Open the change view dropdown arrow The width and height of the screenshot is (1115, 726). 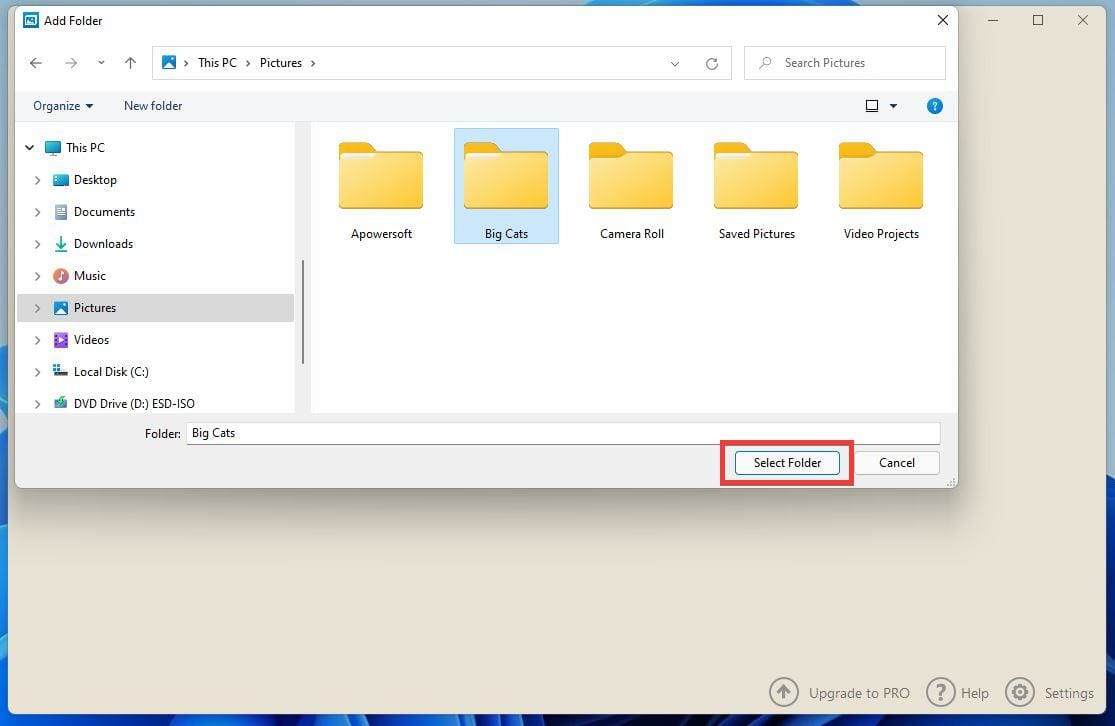893,105
